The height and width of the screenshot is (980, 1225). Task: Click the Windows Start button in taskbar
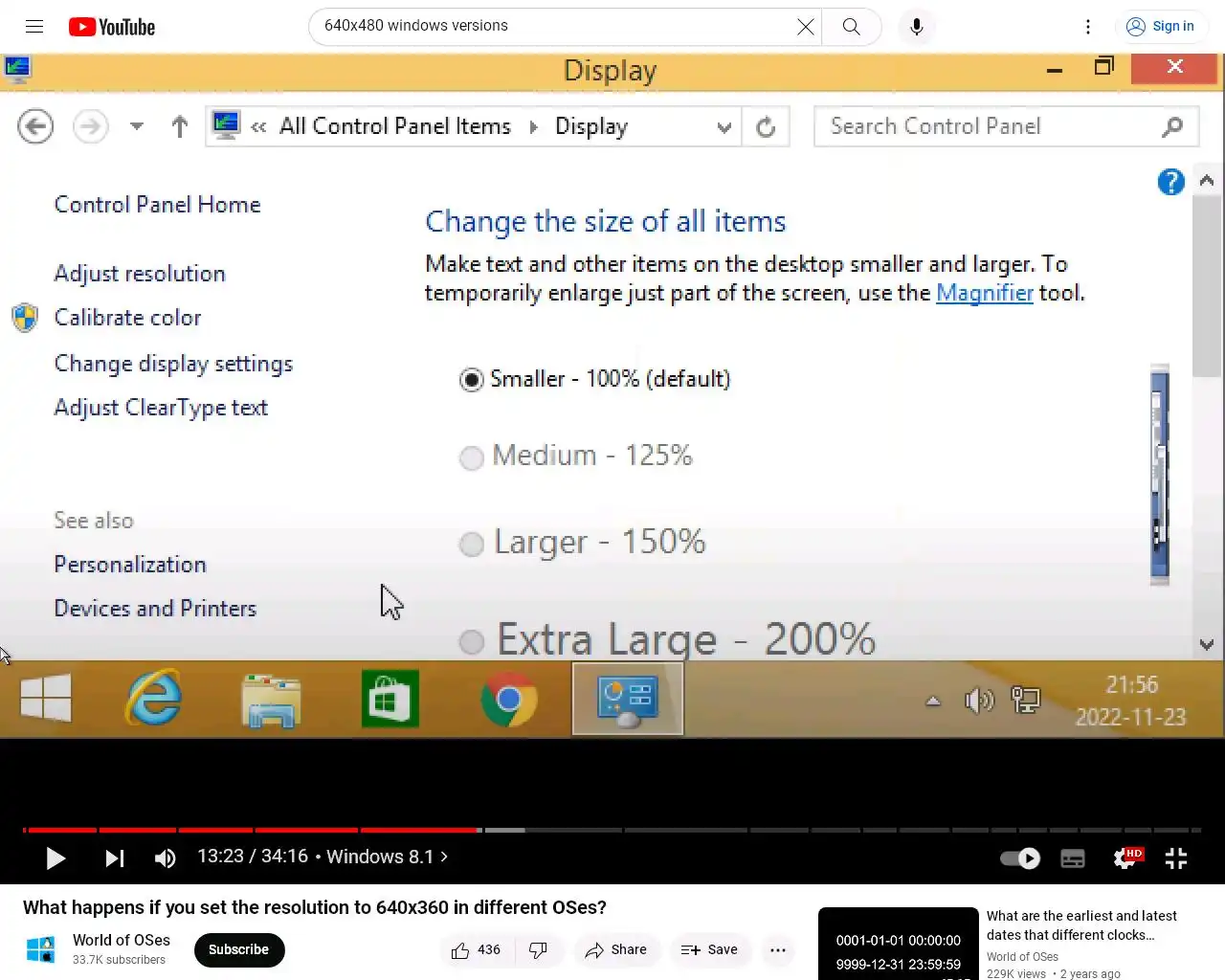coord(46,699)
